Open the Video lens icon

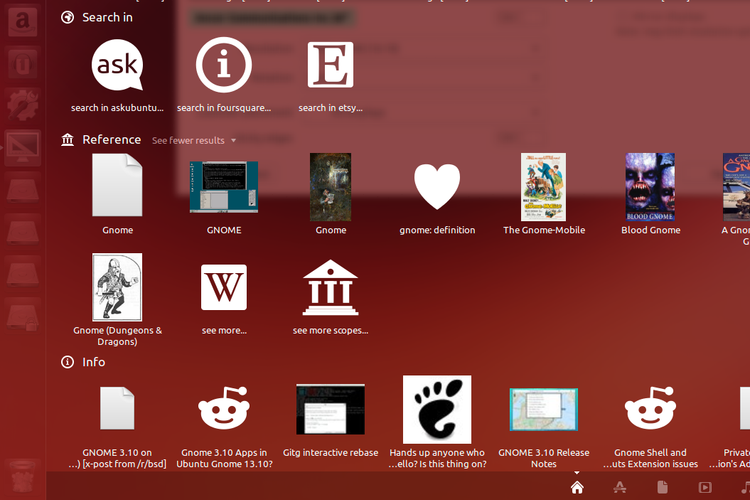tap(705, 487)
